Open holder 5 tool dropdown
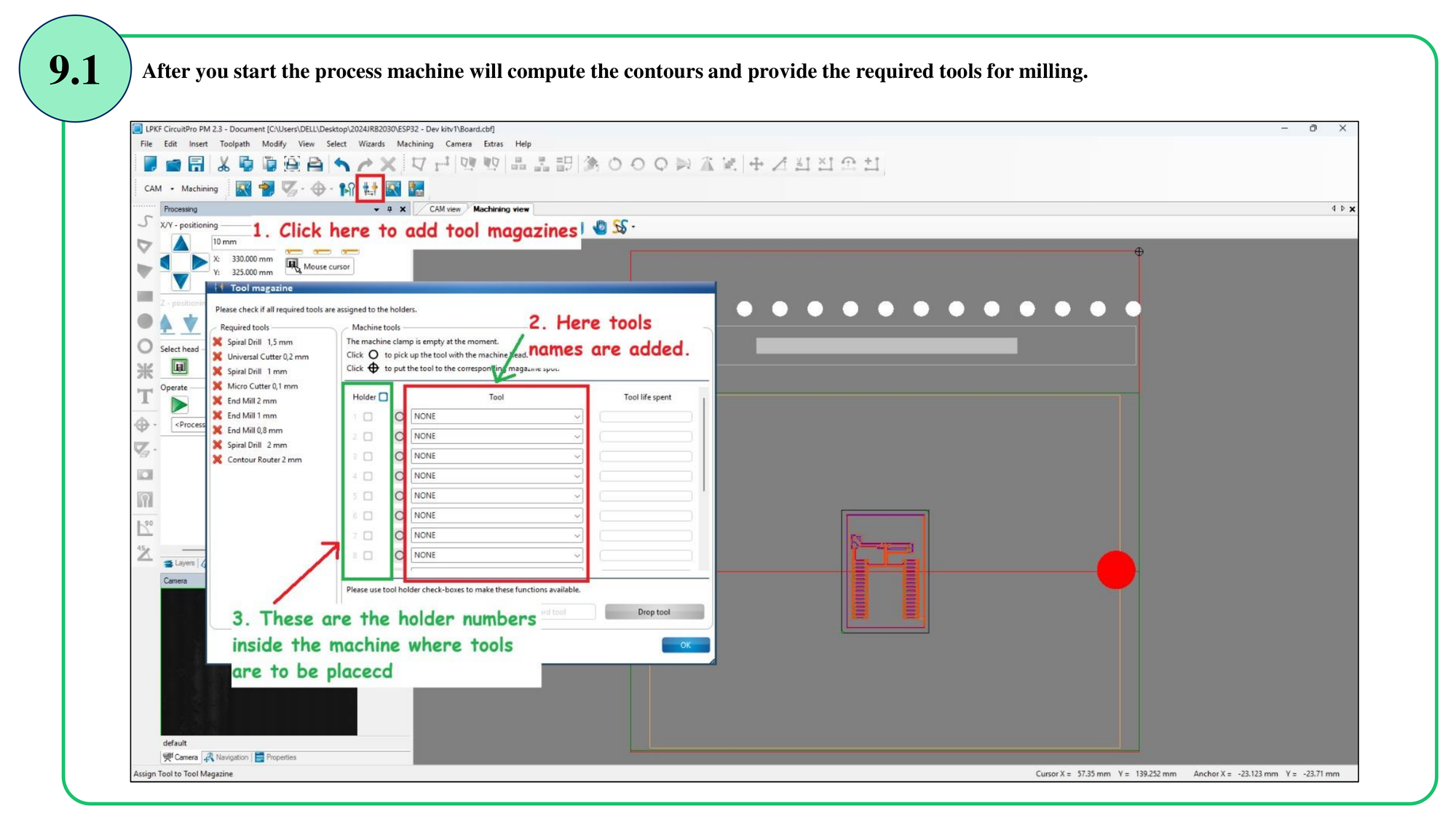The width and height of the screenshot is (1456, 819). point(496,495)
